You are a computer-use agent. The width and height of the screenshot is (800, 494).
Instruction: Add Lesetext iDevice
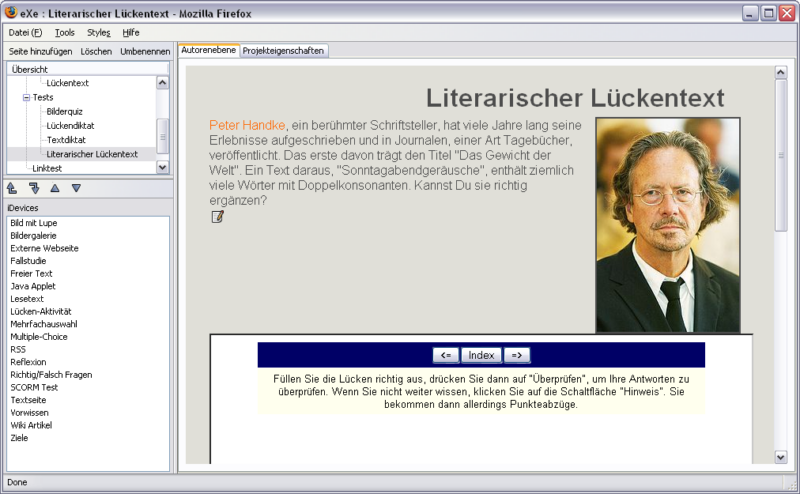click(x=27, y=299)
